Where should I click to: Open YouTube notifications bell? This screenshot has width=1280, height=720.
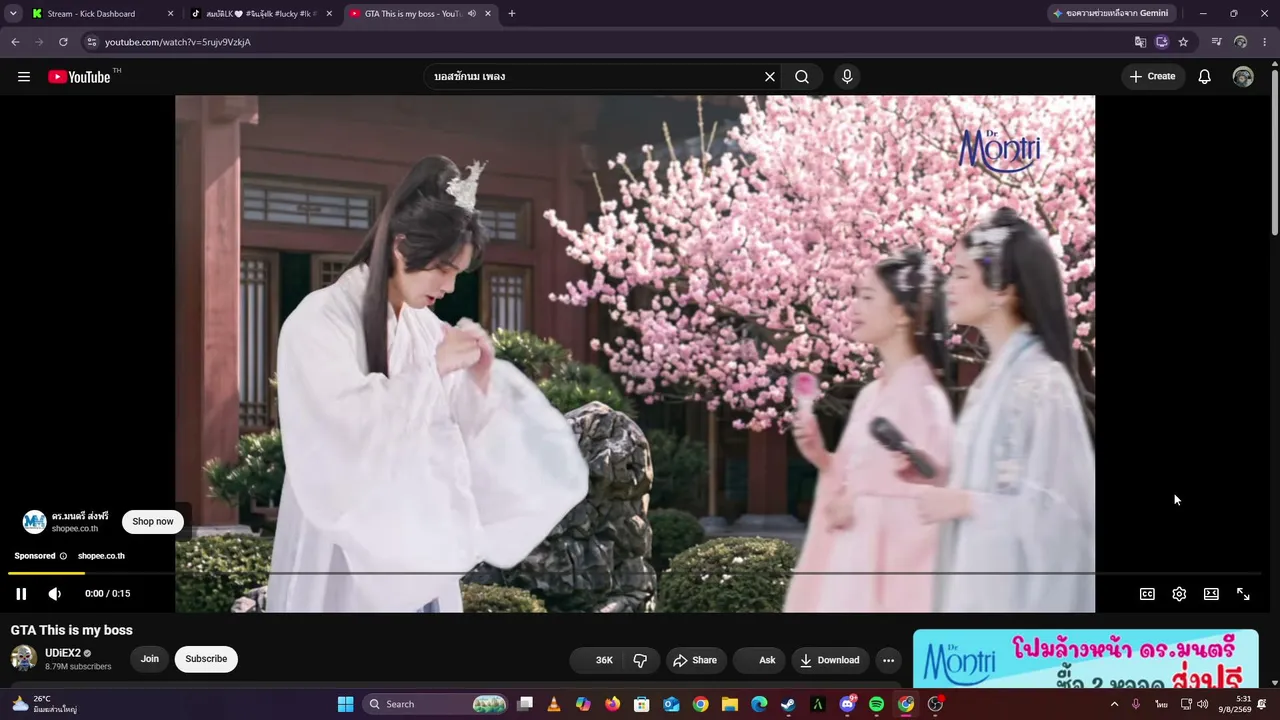click(x=1205, y=77)
